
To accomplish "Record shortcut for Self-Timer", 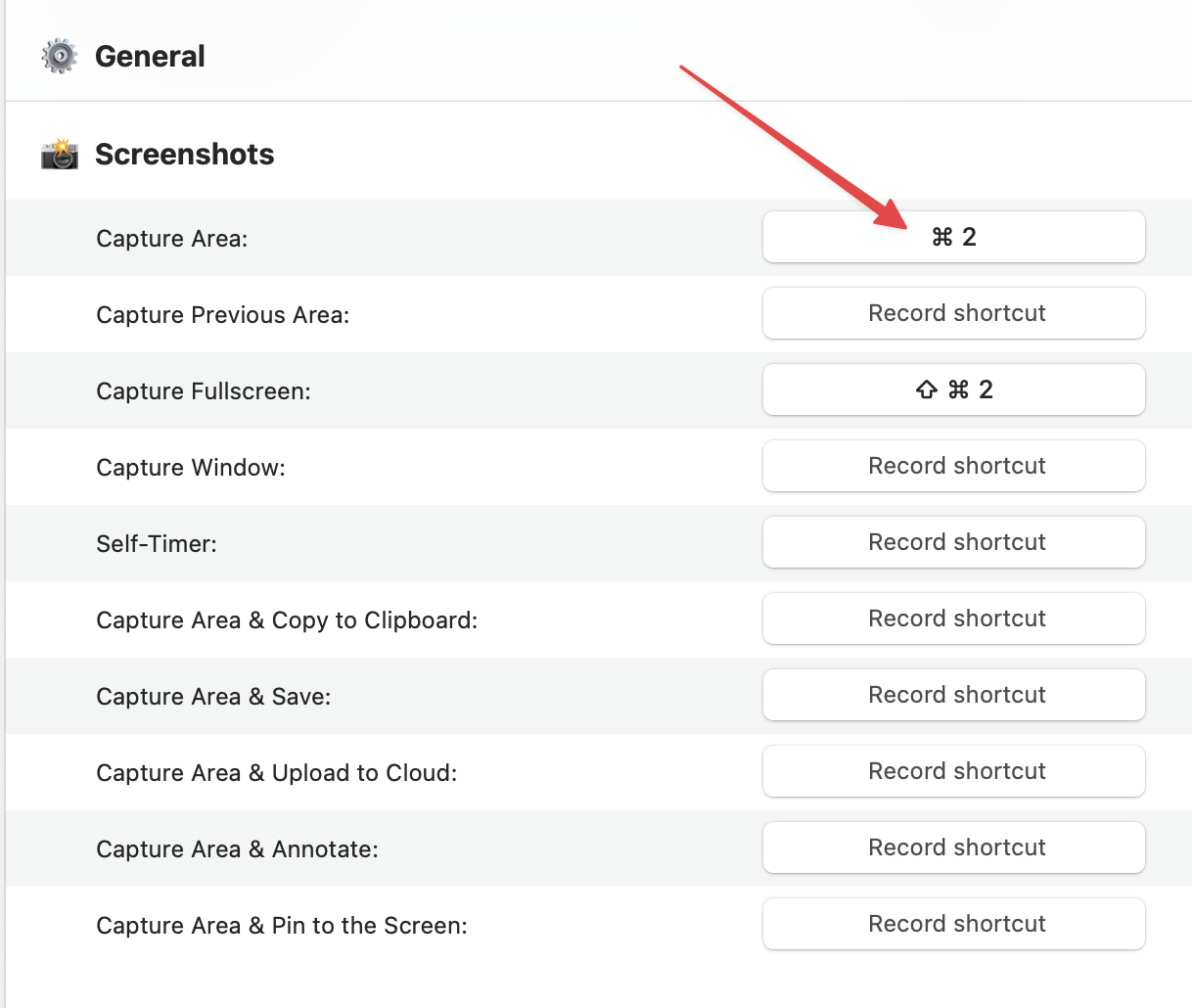I will tap(953, 542).
